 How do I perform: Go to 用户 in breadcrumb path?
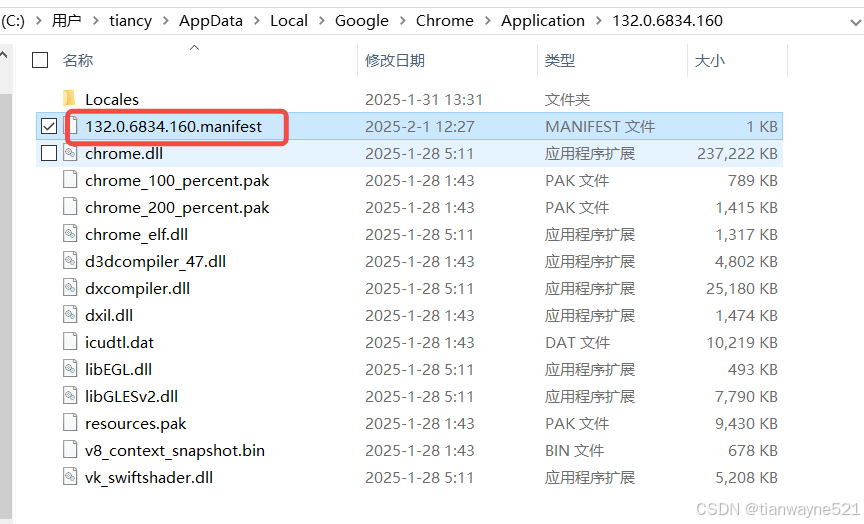pos(67,21)
